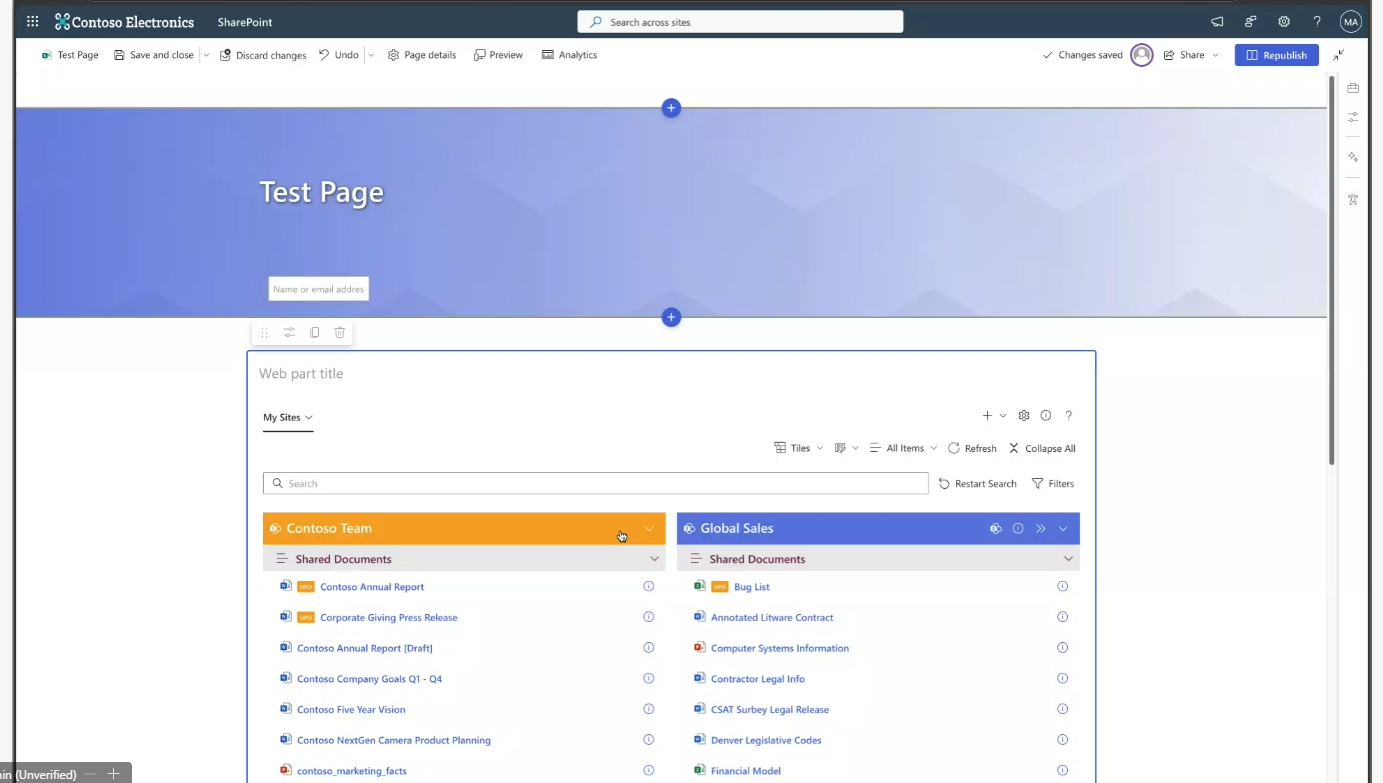Viewport: 1383px width, 783px height.
Task: Show info for the Global Sales site
Action: pos(1018,528)
